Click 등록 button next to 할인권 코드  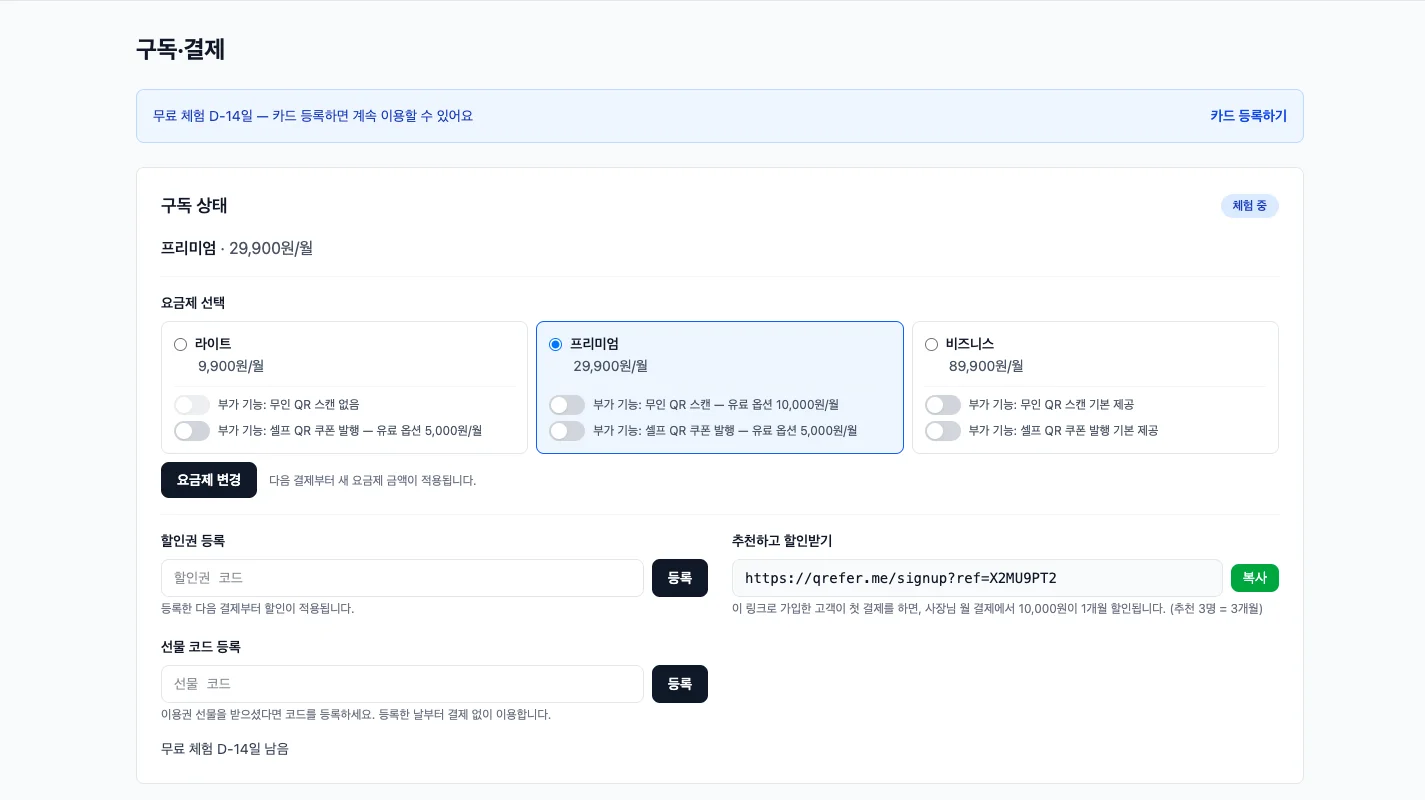(x=680, y=578)
